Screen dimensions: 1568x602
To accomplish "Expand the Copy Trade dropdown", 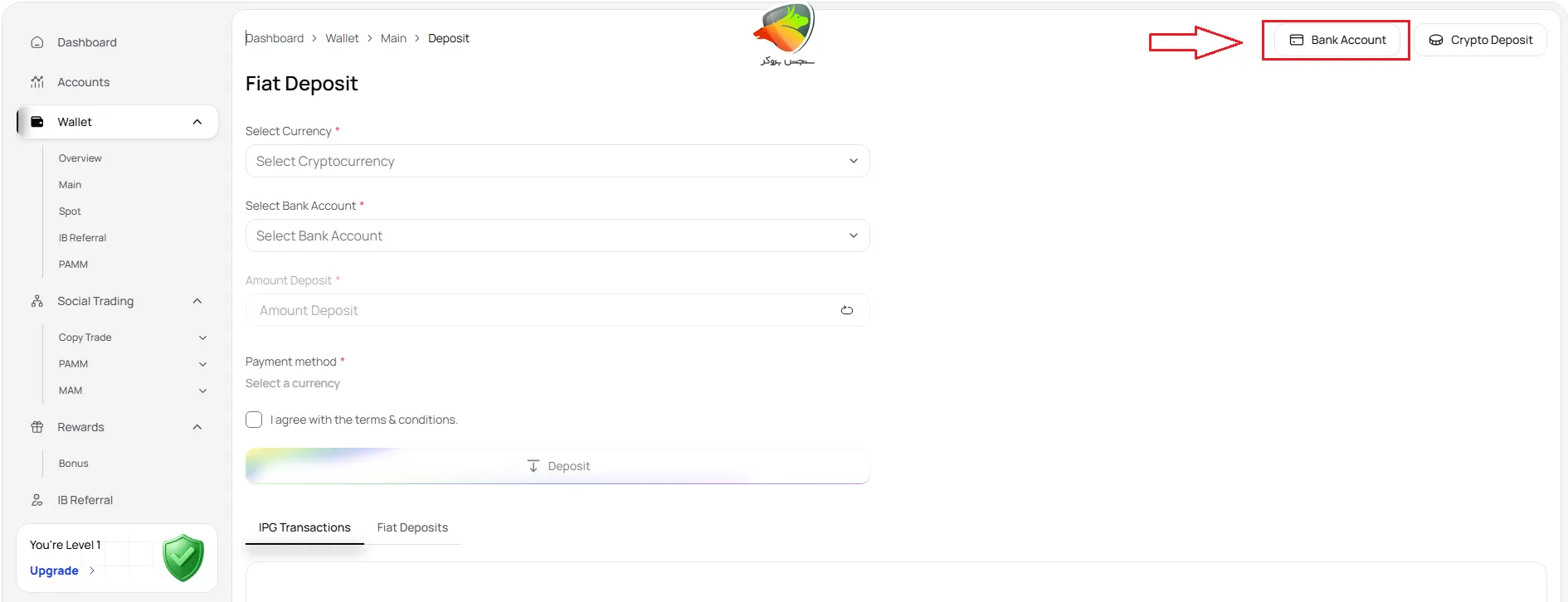I will [x=203, y=337].
